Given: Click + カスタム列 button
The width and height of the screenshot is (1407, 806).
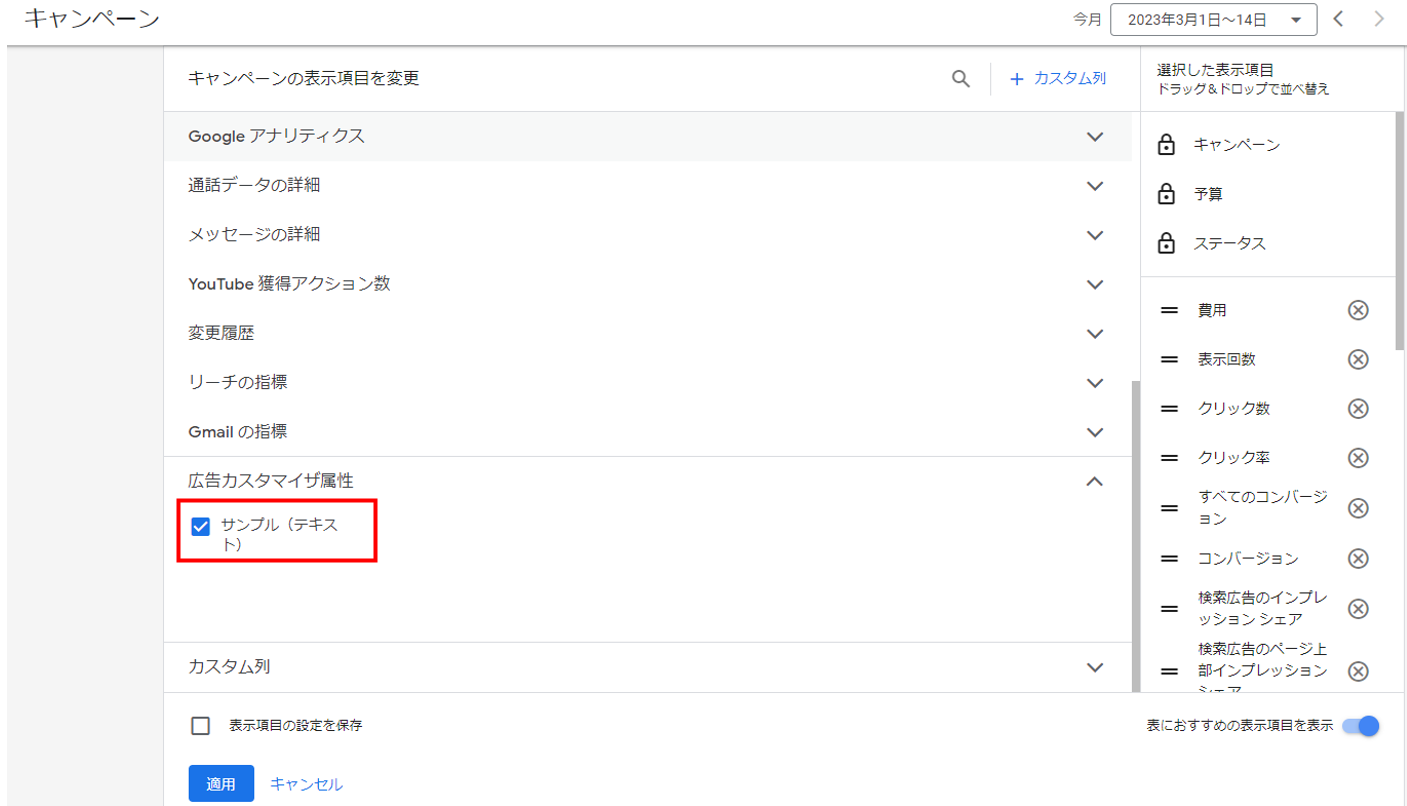Looking at the screenshot, I should pos(1058,79).
